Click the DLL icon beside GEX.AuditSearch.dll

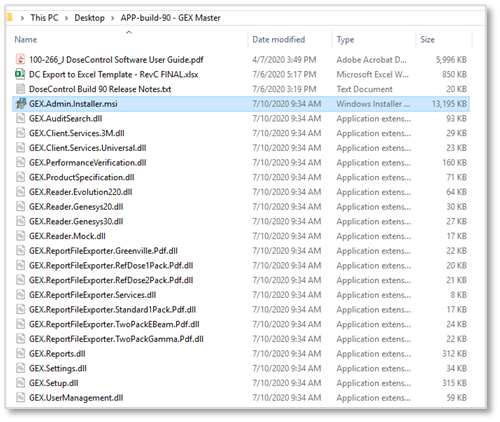coord(20,118)
